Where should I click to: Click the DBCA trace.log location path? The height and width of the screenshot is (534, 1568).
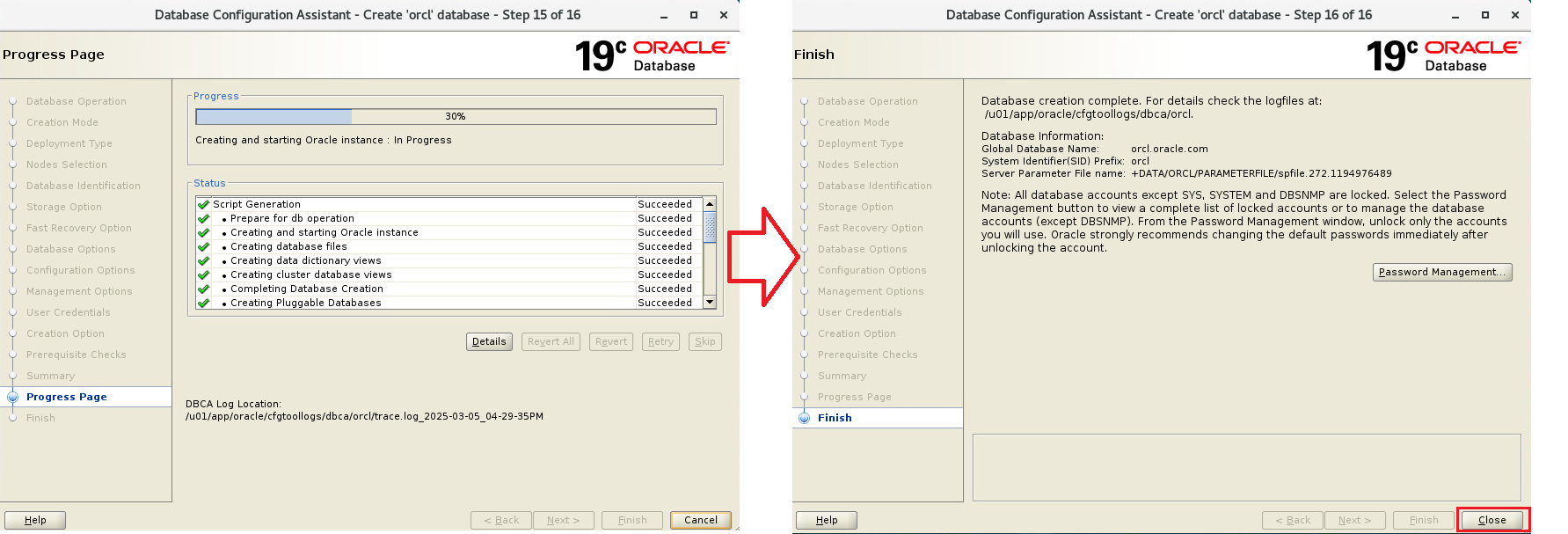pyautogui.click(x=364, y=416)
